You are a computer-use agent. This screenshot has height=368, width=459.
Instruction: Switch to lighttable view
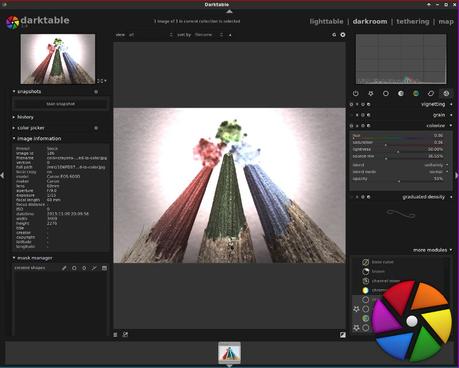pyautogui.click(x=326, y=22)
